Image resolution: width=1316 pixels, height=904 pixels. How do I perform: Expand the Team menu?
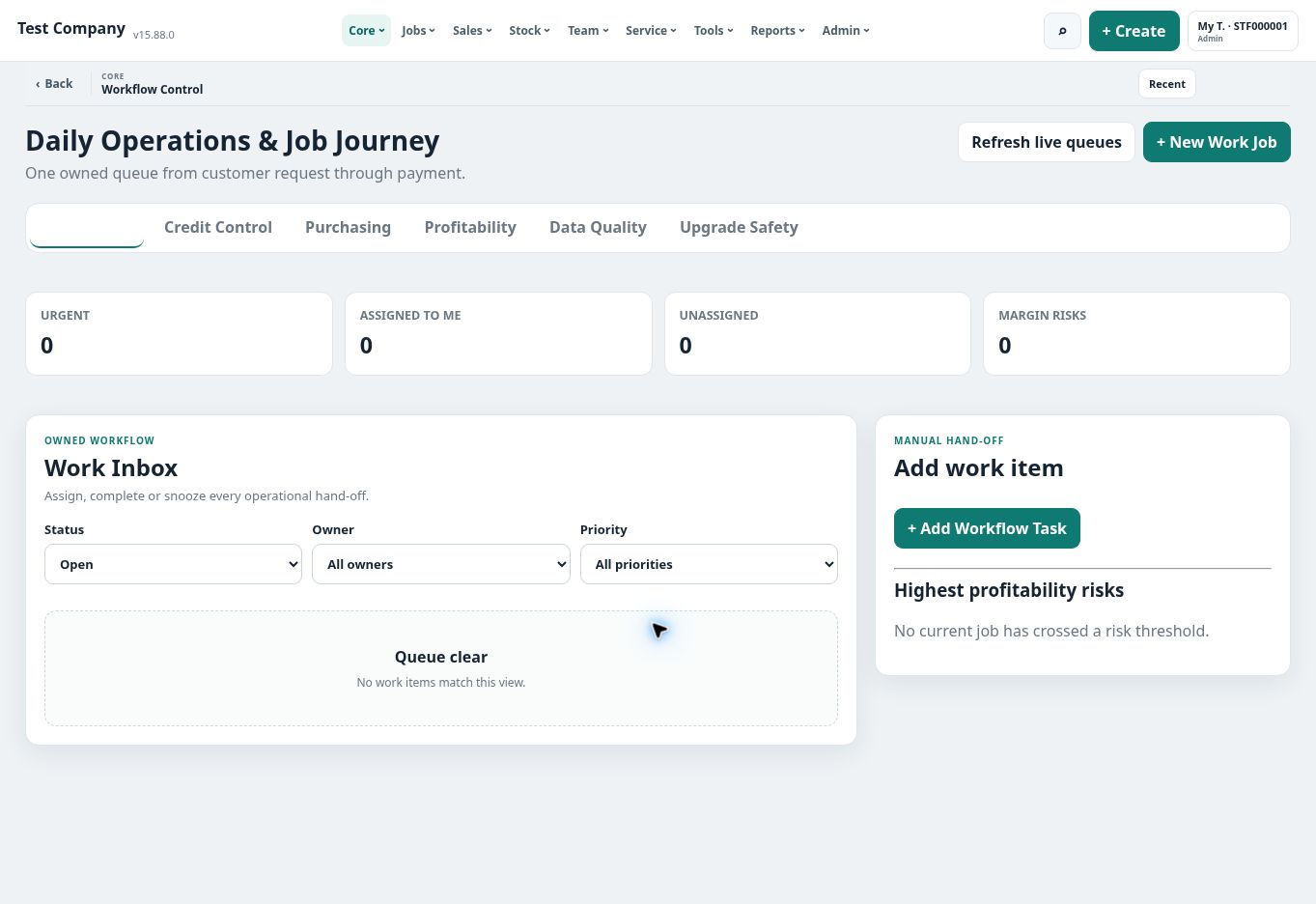pos(588,31)
